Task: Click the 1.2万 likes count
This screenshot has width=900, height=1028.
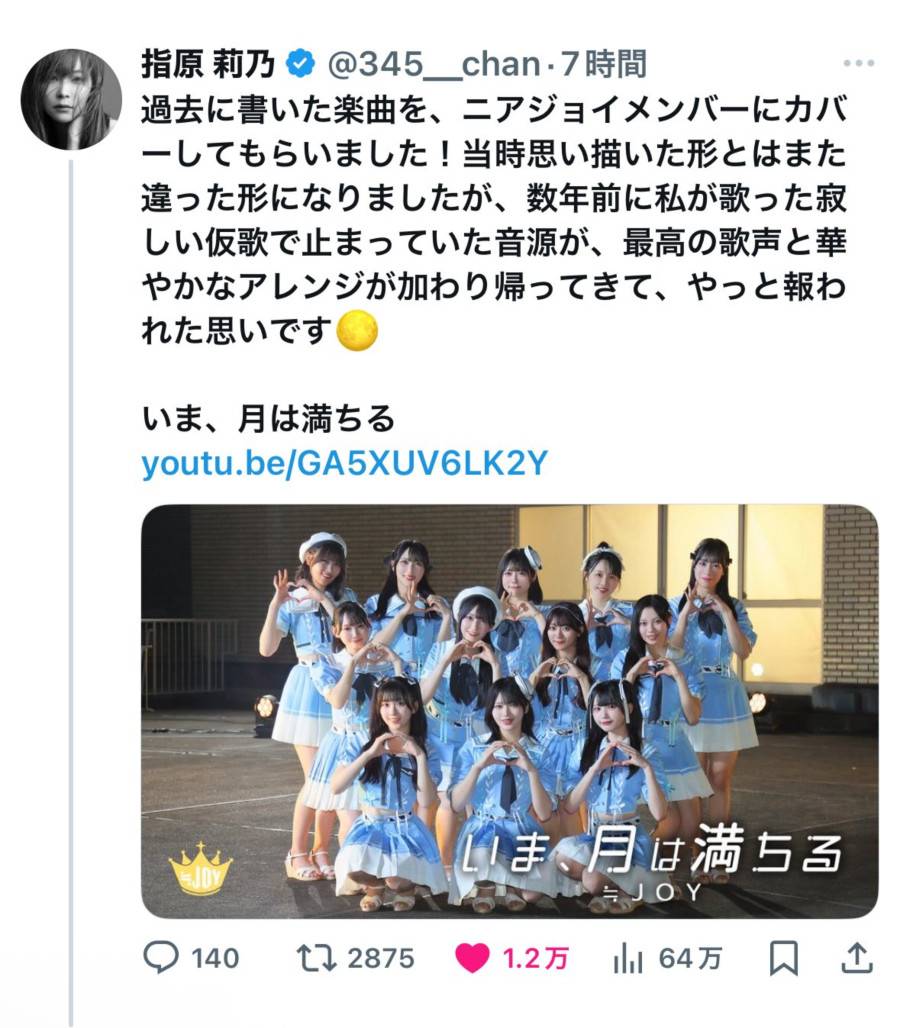Action: click(x=535, y=959)
